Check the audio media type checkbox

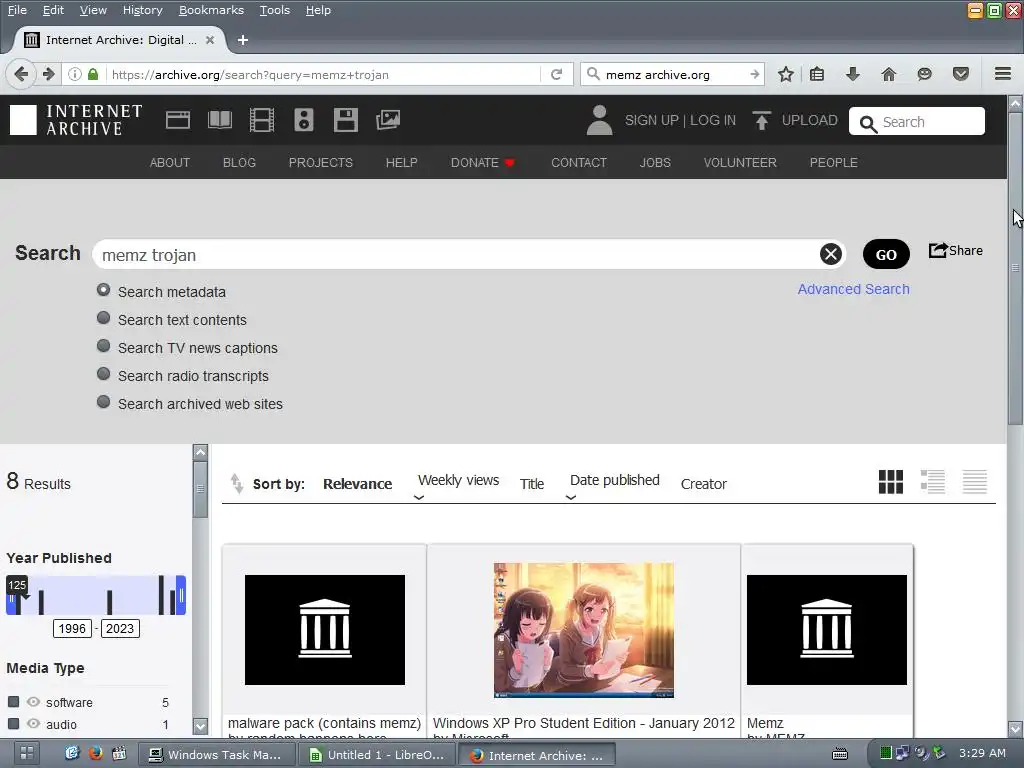pyautogui.click(x=13, y=724)
